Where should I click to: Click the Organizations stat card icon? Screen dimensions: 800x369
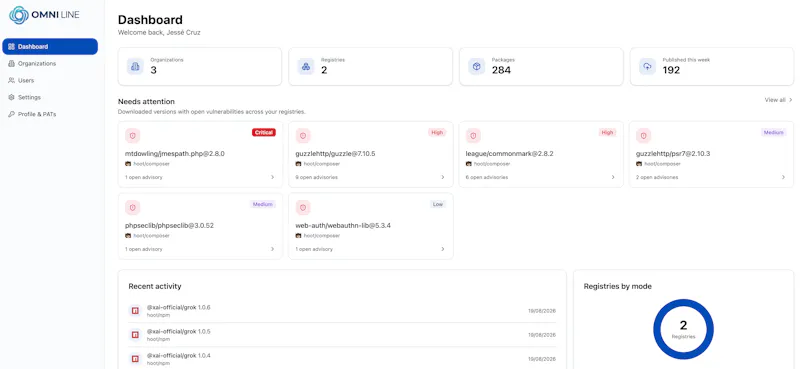point(135,66)
